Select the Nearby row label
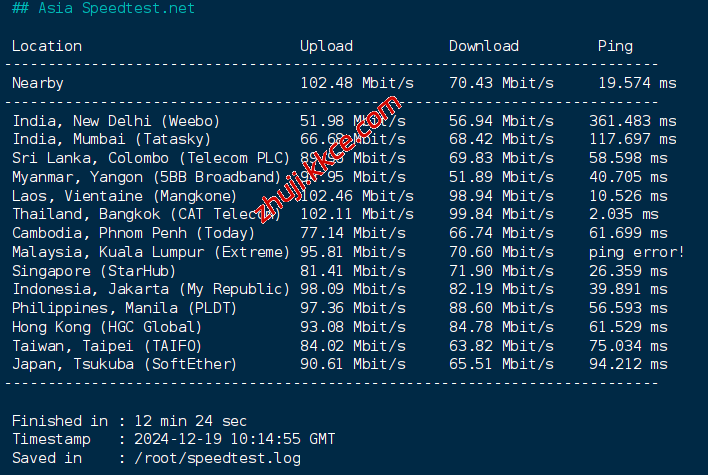This screenshot has height=475, width=708. 38,83
